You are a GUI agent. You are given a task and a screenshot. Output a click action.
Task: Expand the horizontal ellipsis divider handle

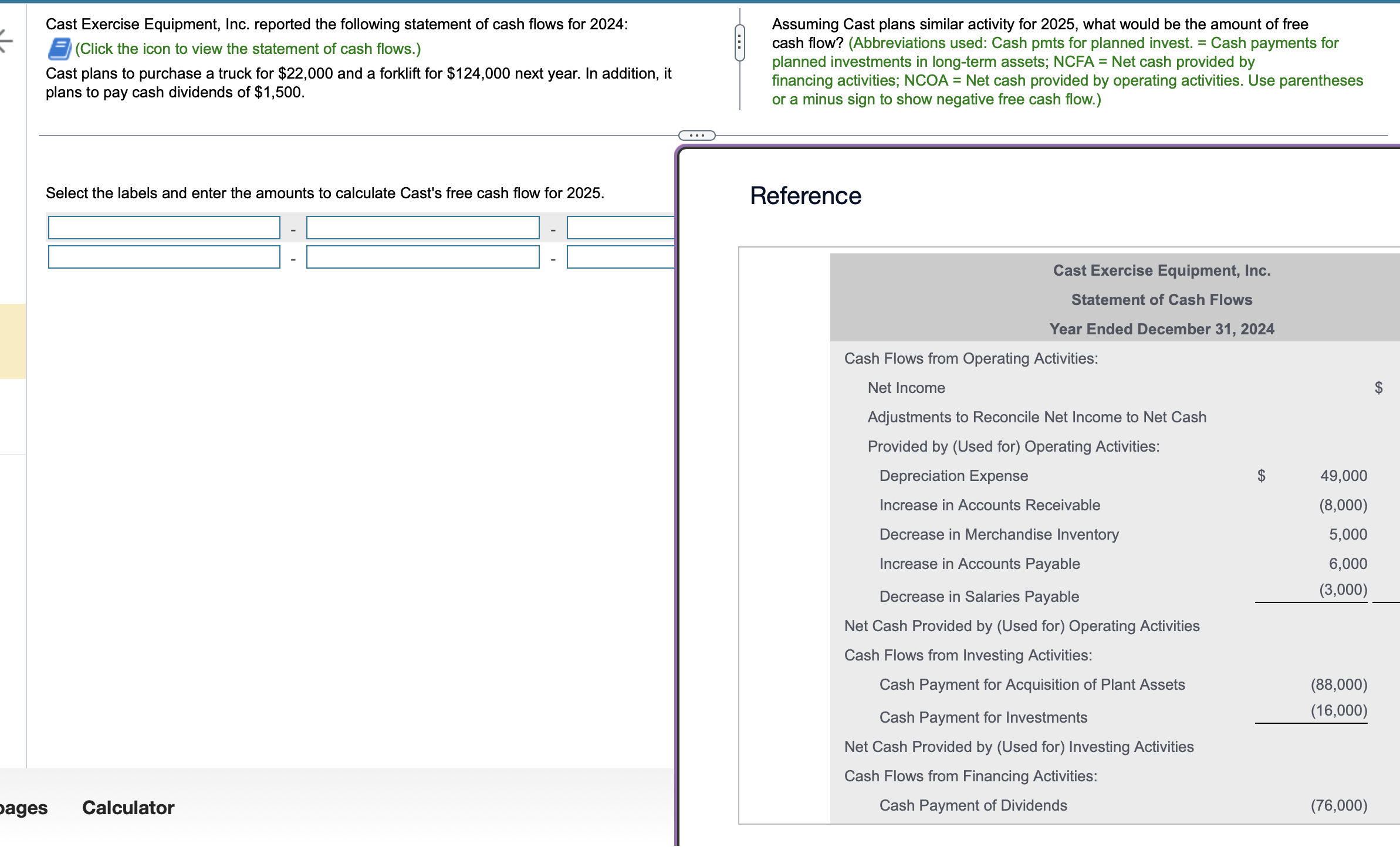[x=696, y=135]
